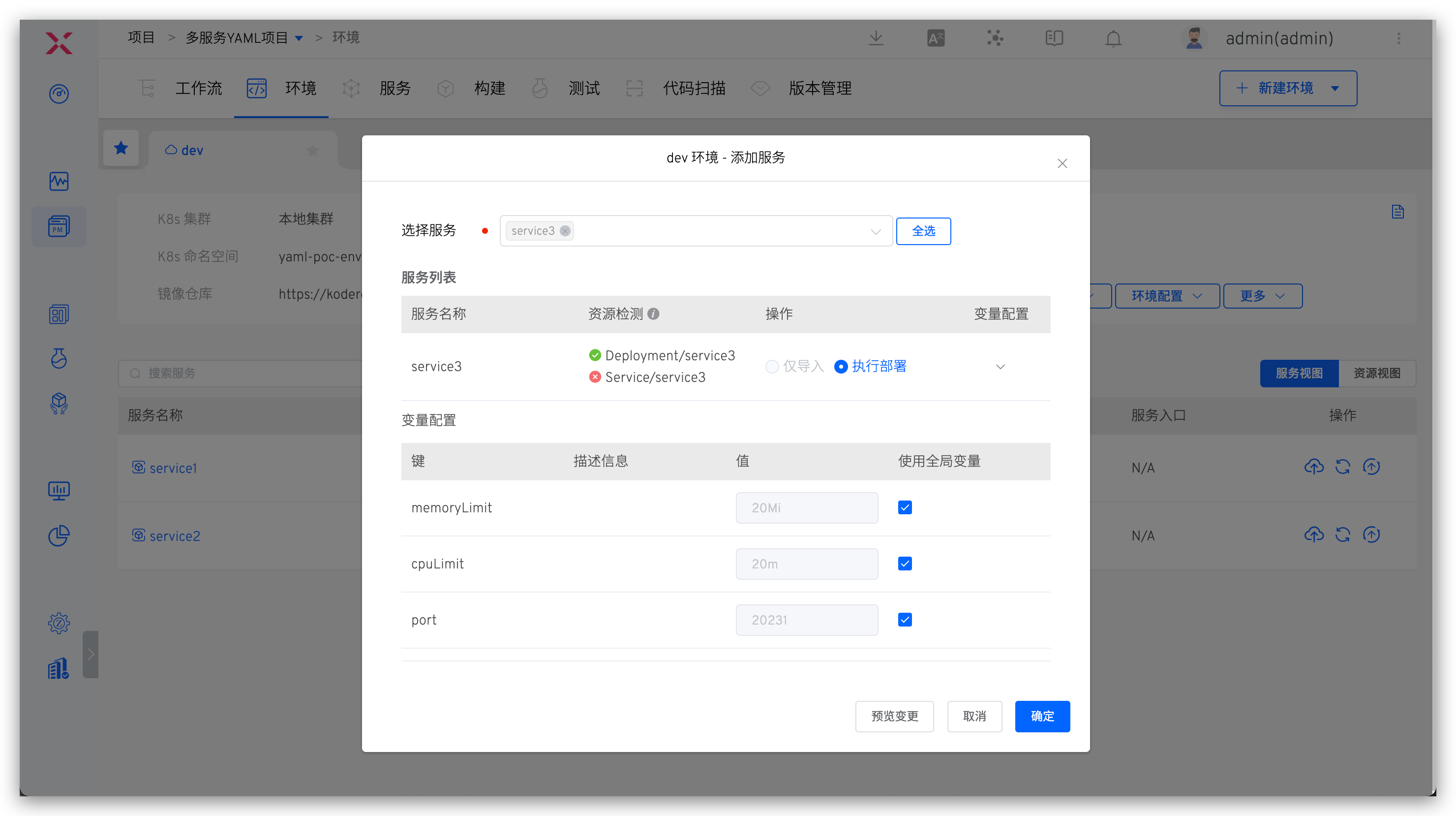Image resolution: width=1456 pixels, height=816 pixels.
Task: Click the language switcher icon
Action: (x=936, y=37)
